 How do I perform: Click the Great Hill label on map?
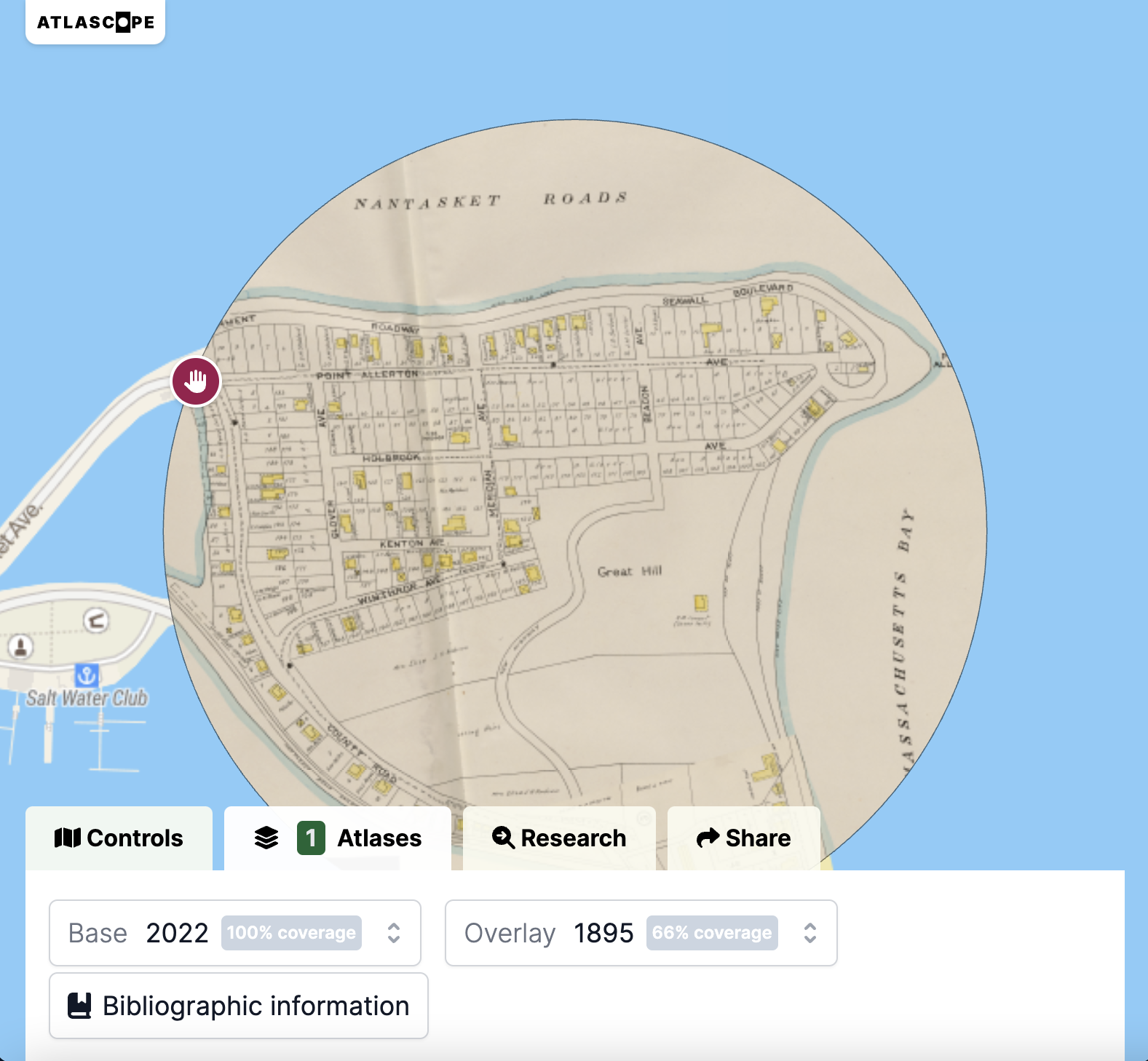click(x=630, y=571)
